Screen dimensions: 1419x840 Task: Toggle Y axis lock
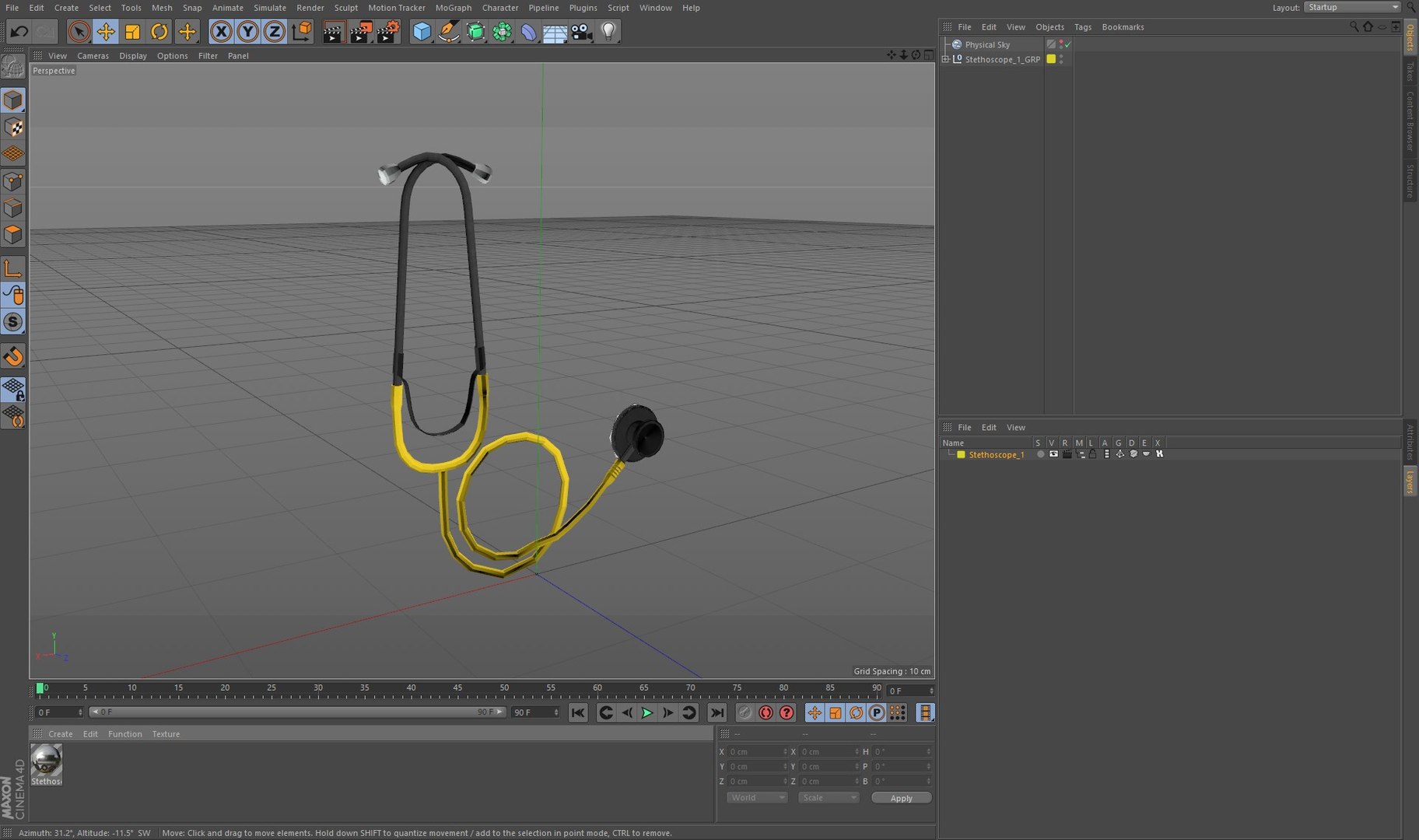pyautogui.click(x=247, y=32)
